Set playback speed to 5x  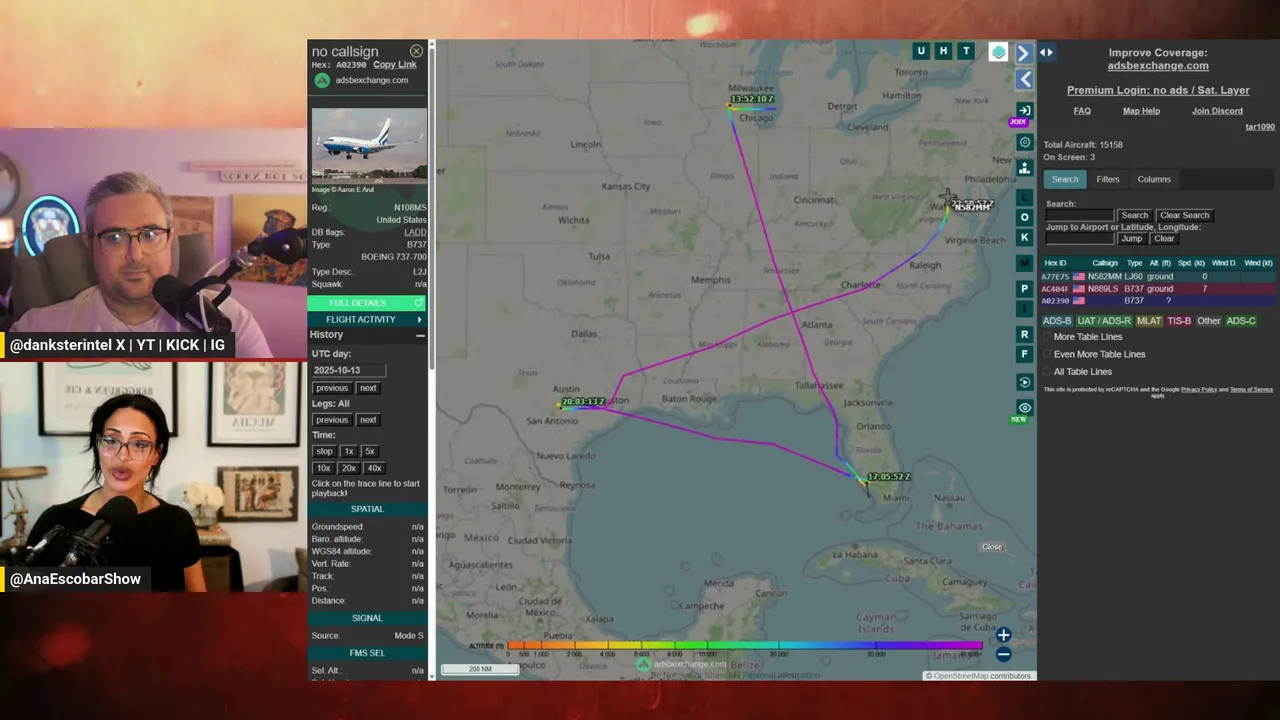click(370, 452)
